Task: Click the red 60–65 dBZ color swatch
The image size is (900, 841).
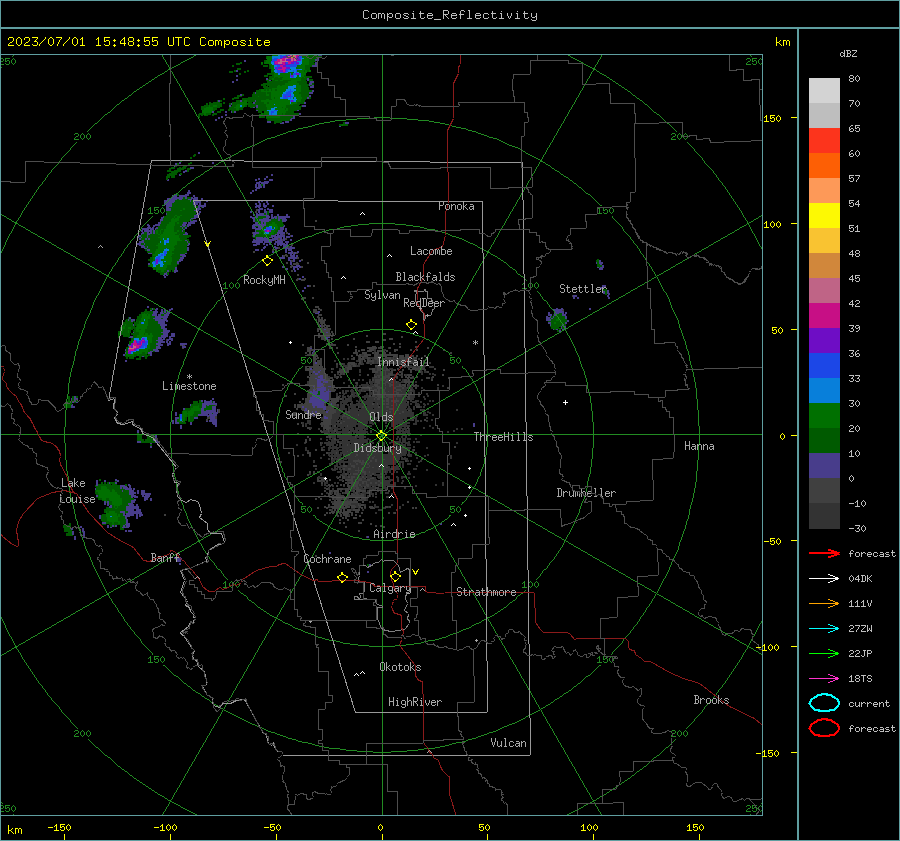Action: [824, 141]
